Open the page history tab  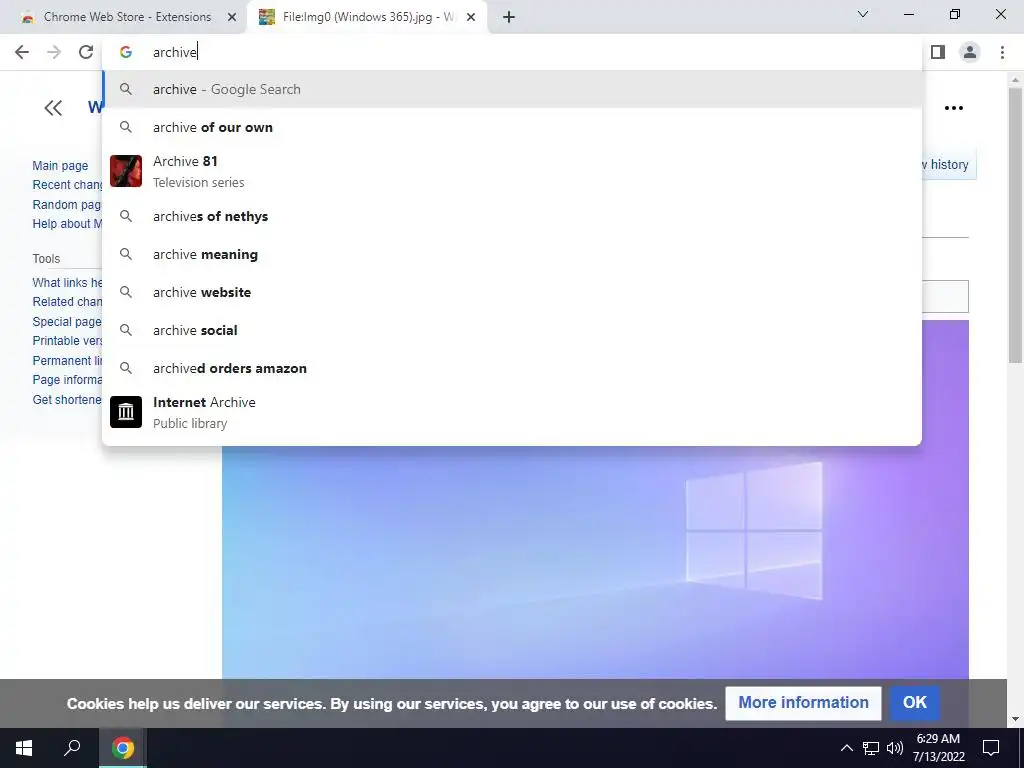949,165
